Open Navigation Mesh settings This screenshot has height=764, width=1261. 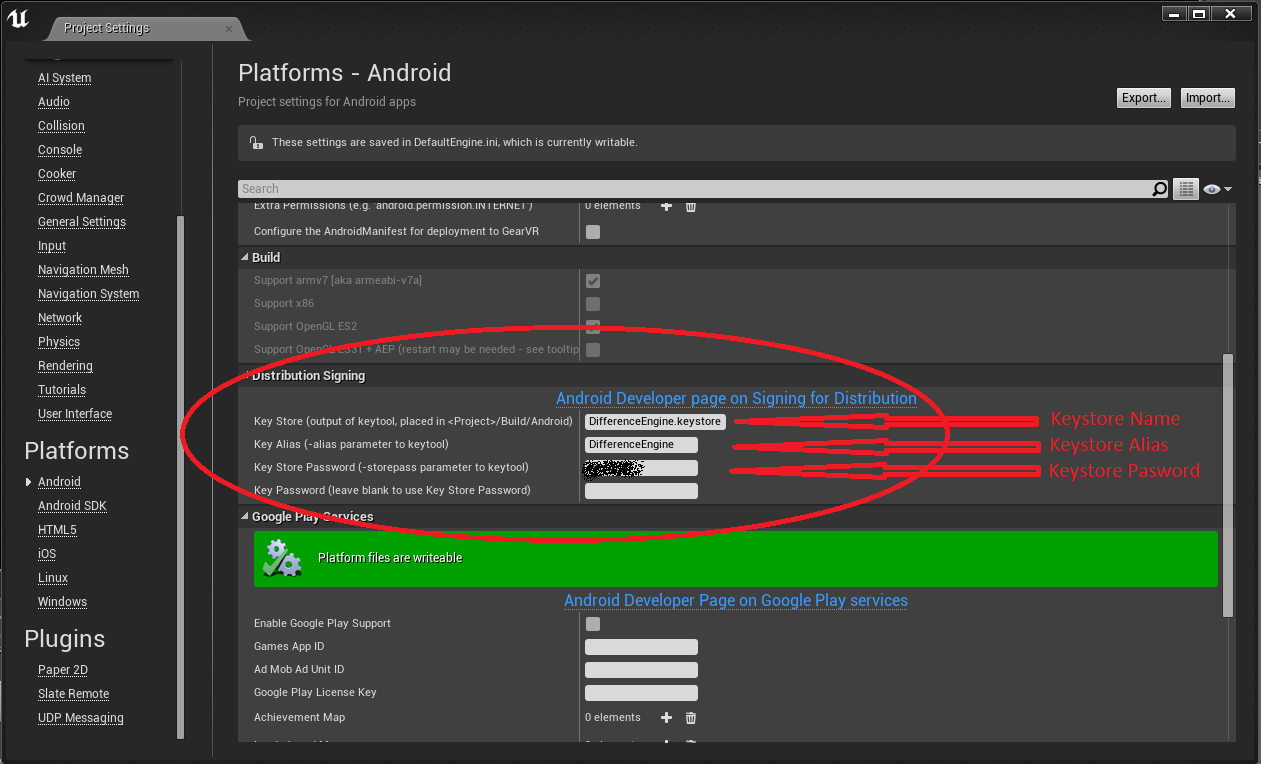pyautogui.click(x=83, y=270)
